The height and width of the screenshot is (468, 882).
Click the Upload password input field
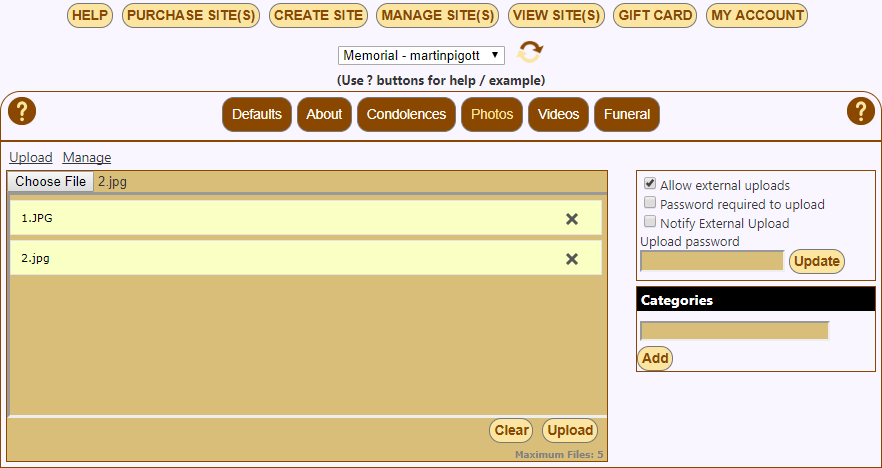[712, 261]
